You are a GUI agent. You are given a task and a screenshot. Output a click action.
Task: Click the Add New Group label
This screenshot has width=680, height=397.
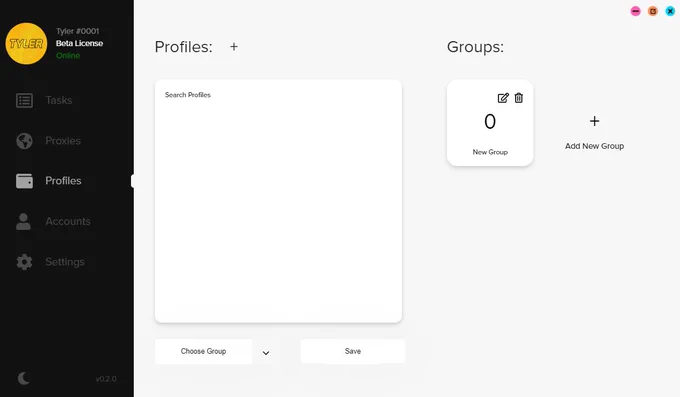595,146
